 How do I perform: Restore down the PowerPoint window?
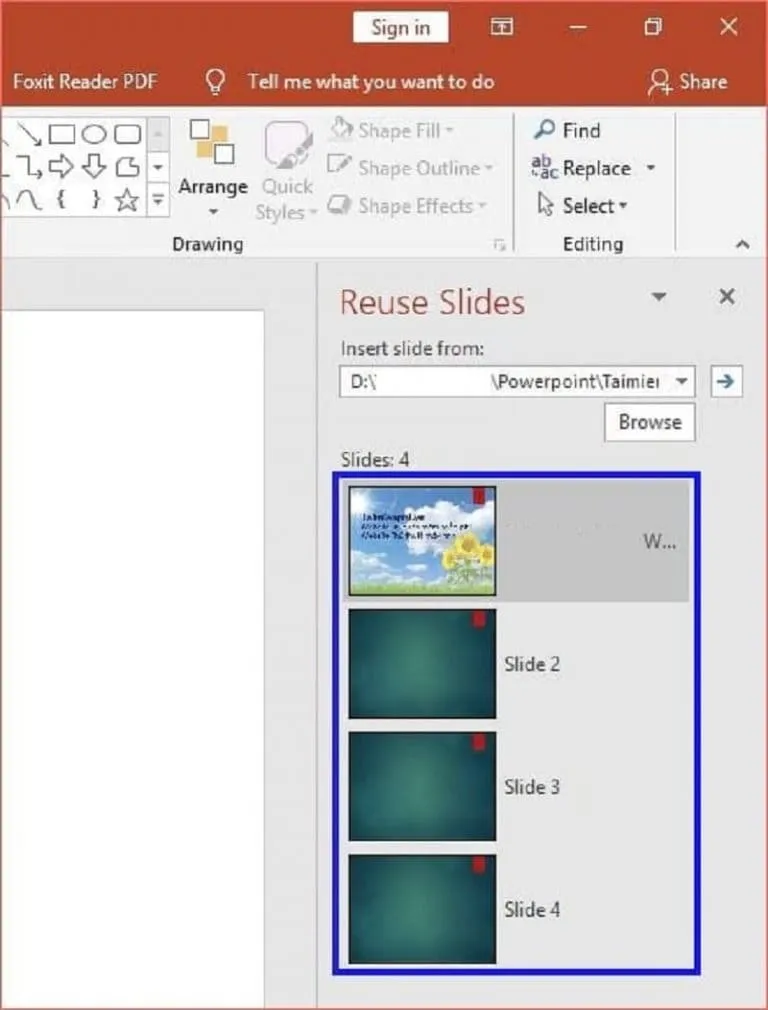coord(653,26)
